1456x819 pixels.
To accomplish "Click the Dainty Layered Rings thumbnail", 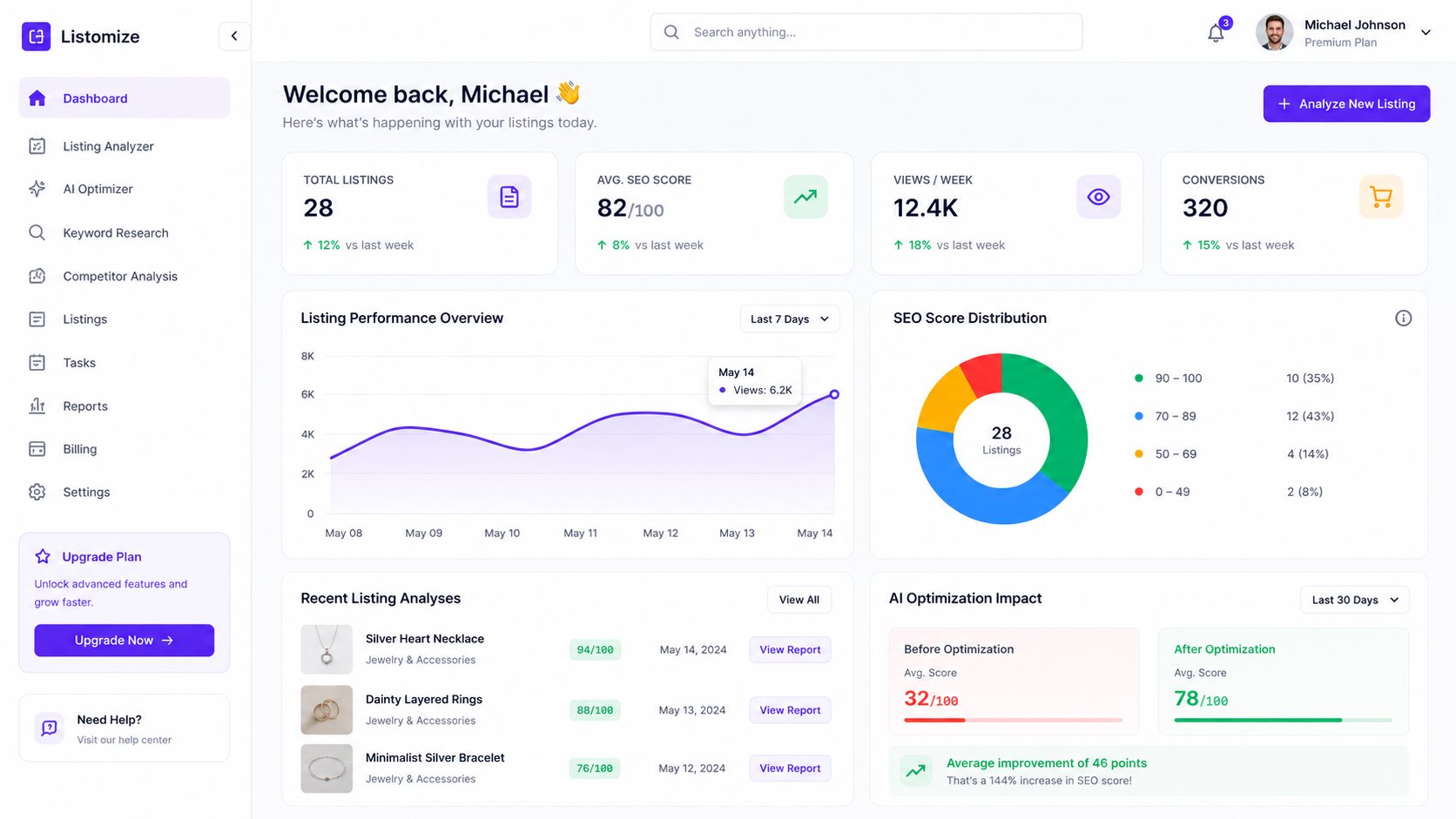I will [327, 710].
